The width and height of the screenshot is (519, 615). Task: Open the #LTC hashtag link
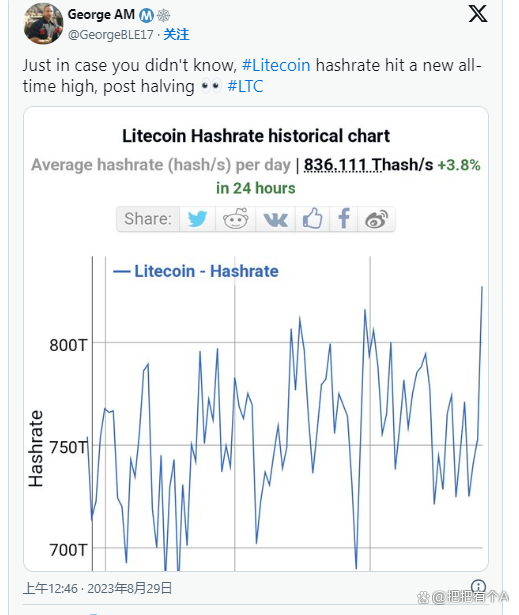pos(245,86)
